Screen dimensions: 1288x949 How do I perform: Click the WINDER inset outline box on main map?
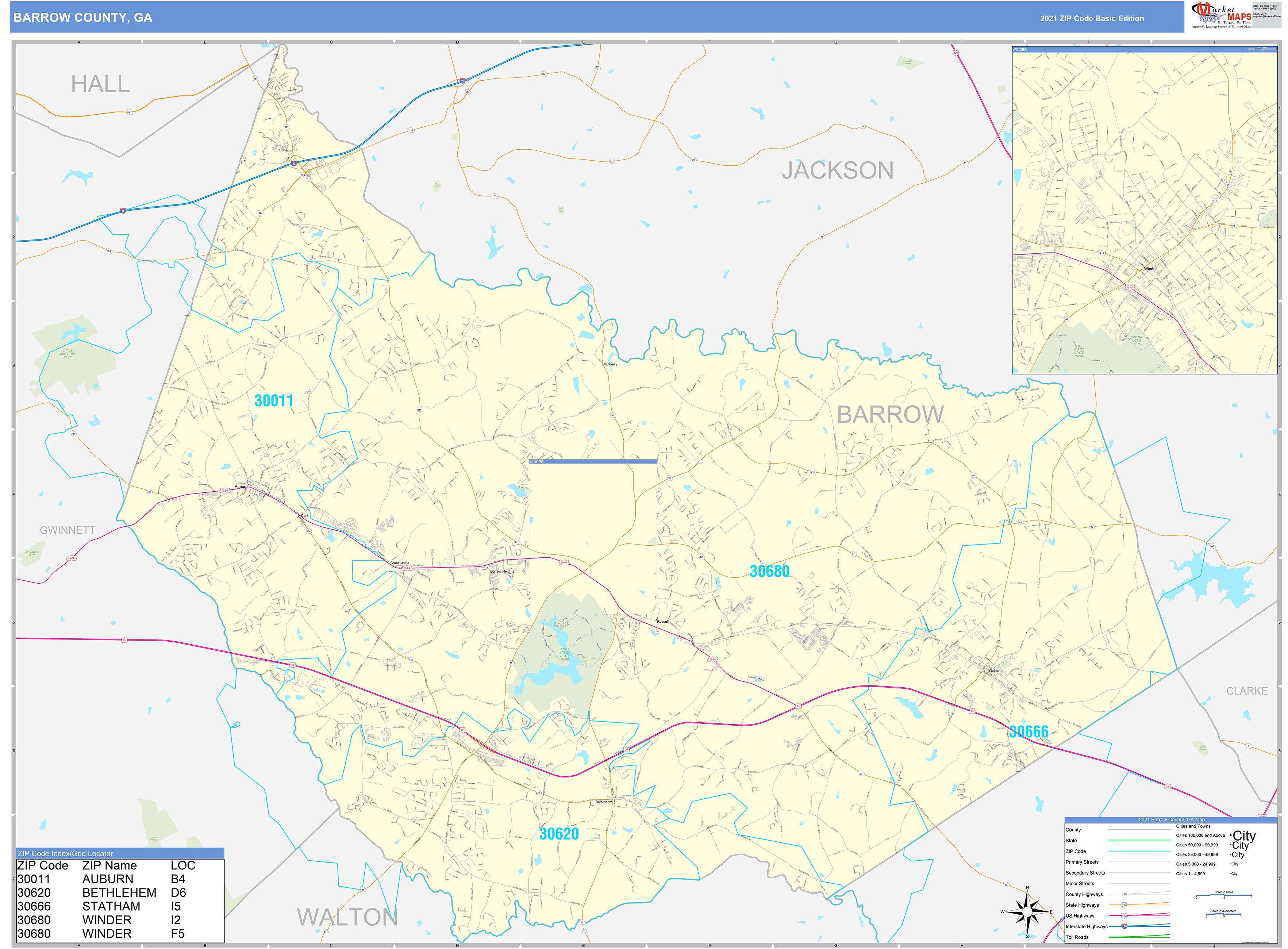click(593, 537)
